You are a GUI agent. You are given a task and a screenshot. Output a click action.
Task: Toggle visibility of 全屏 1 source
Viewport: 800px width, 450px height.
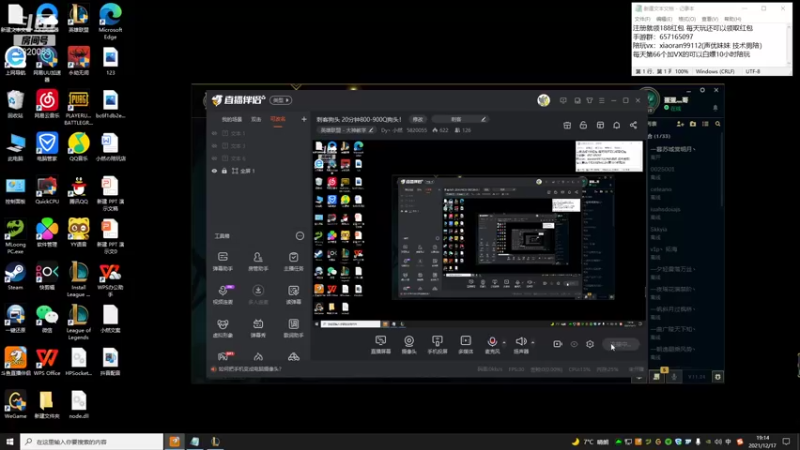coord(214,171)
